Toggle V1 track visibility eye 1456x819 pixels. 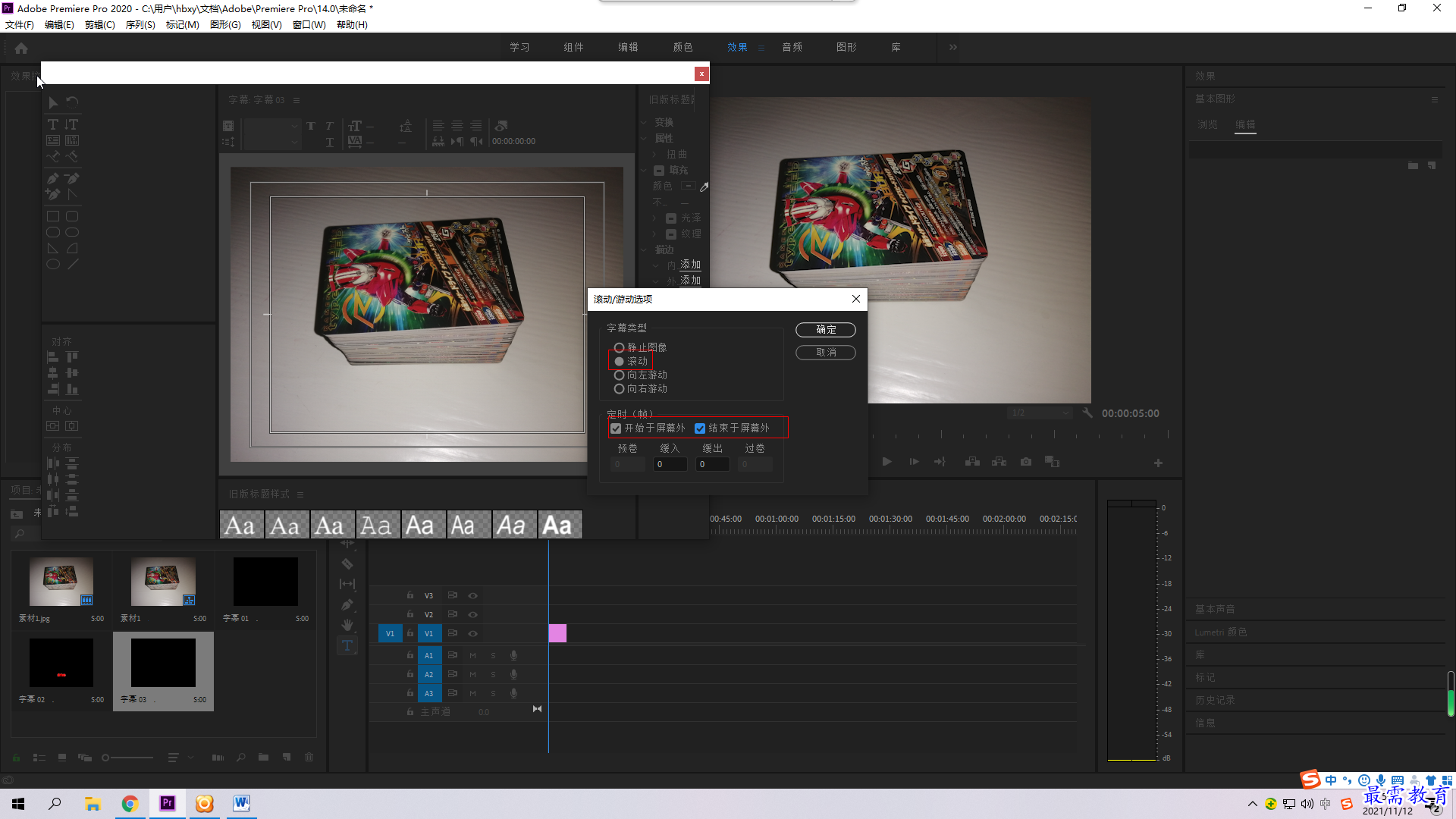click(472, 633)
